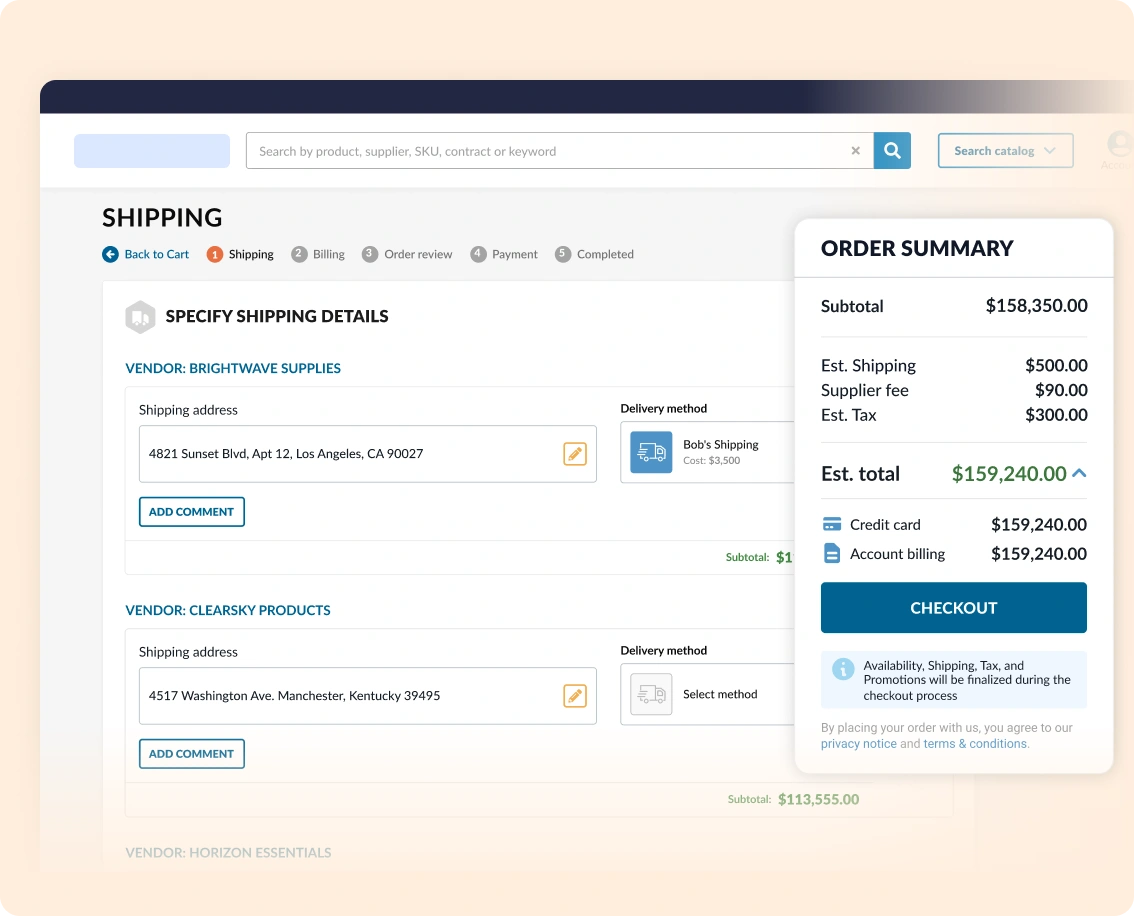The image size is (1134, 916).
Task: Add comment for Clearsky Products vendor
Action: 192,753
